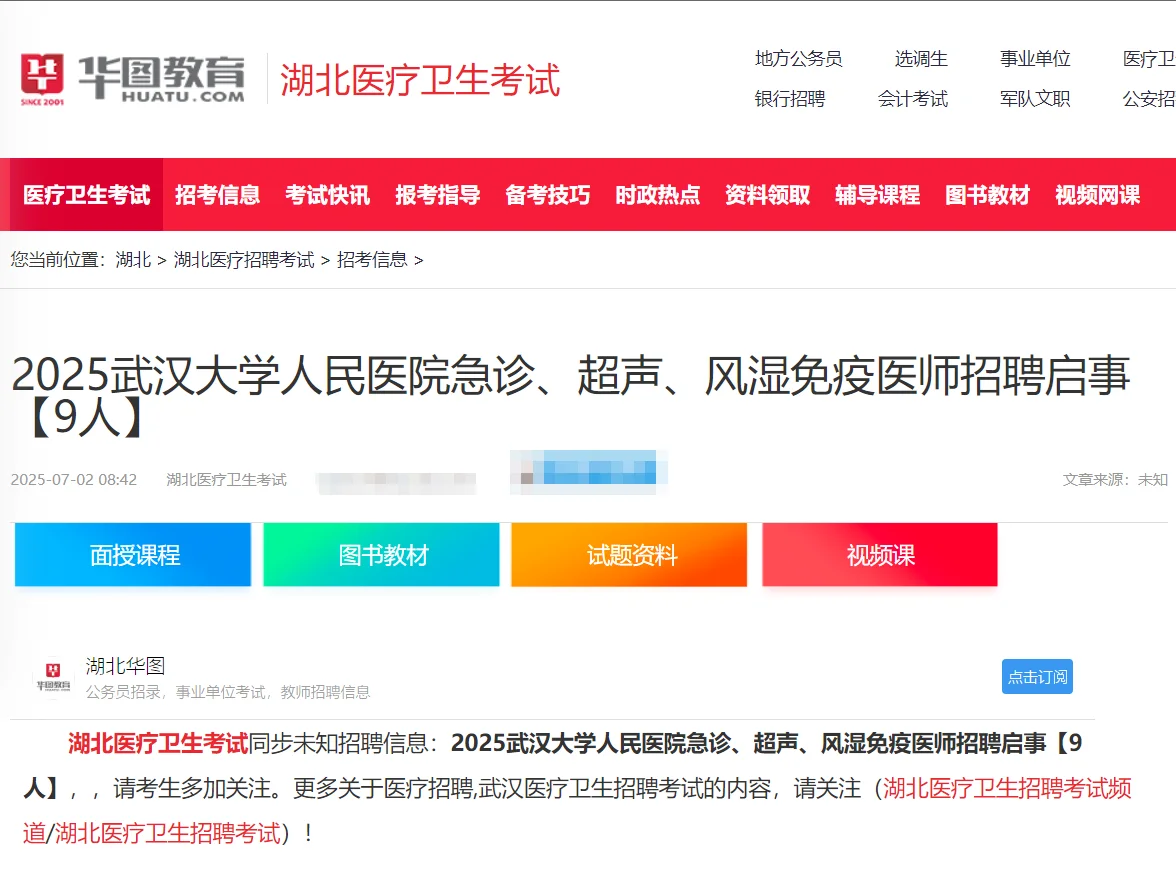Select 时政热点 nav item
Image resolution: width=1176 pixels, height=883 pixels.
coord(658,194)
